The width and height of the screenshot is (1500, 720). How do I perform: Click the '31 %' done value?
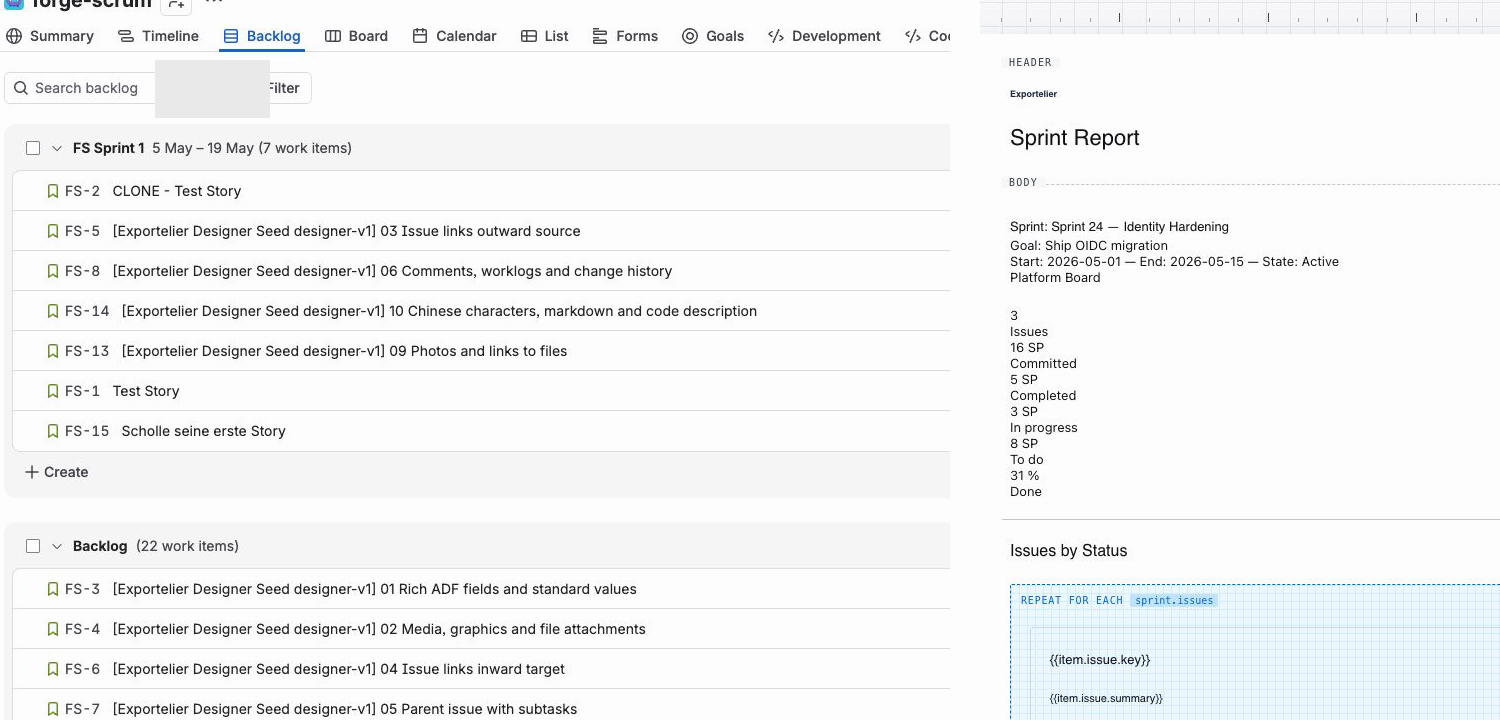click(x=1025, y=476)
